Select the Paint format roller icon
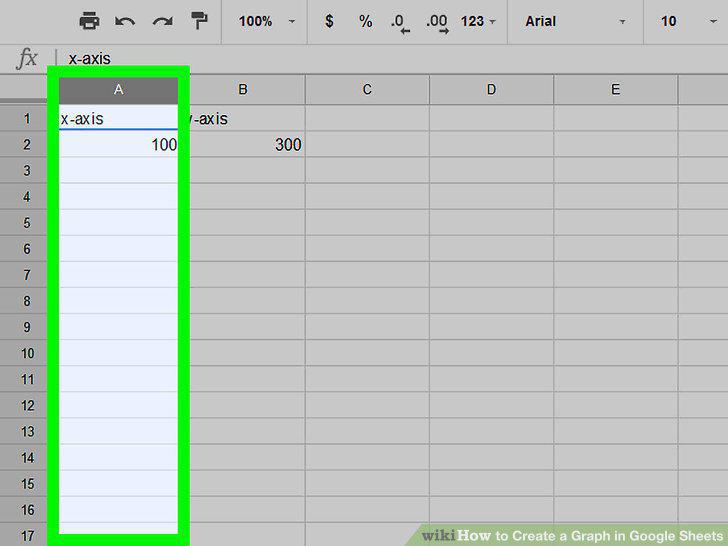 pos(199,21)
